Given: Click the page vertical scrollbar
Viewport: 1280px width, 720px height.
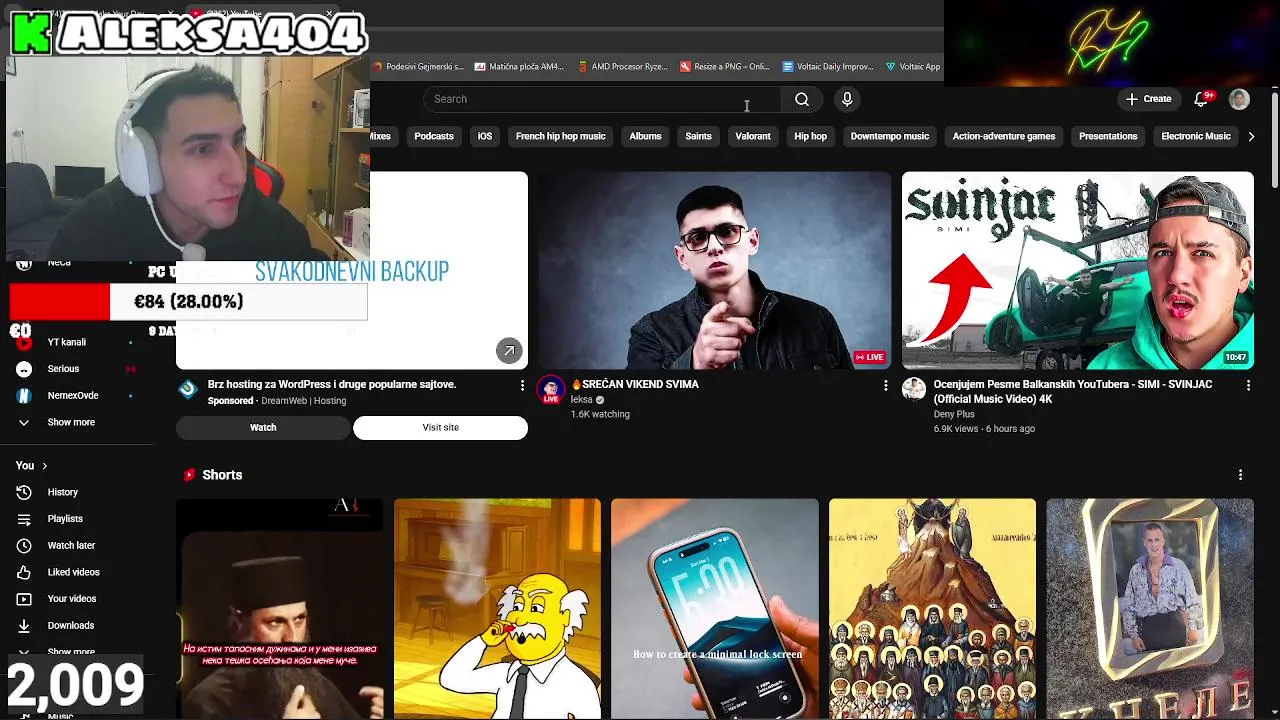Looking at the screenshot, I should pyautogui.click(x=1274, y=140).
